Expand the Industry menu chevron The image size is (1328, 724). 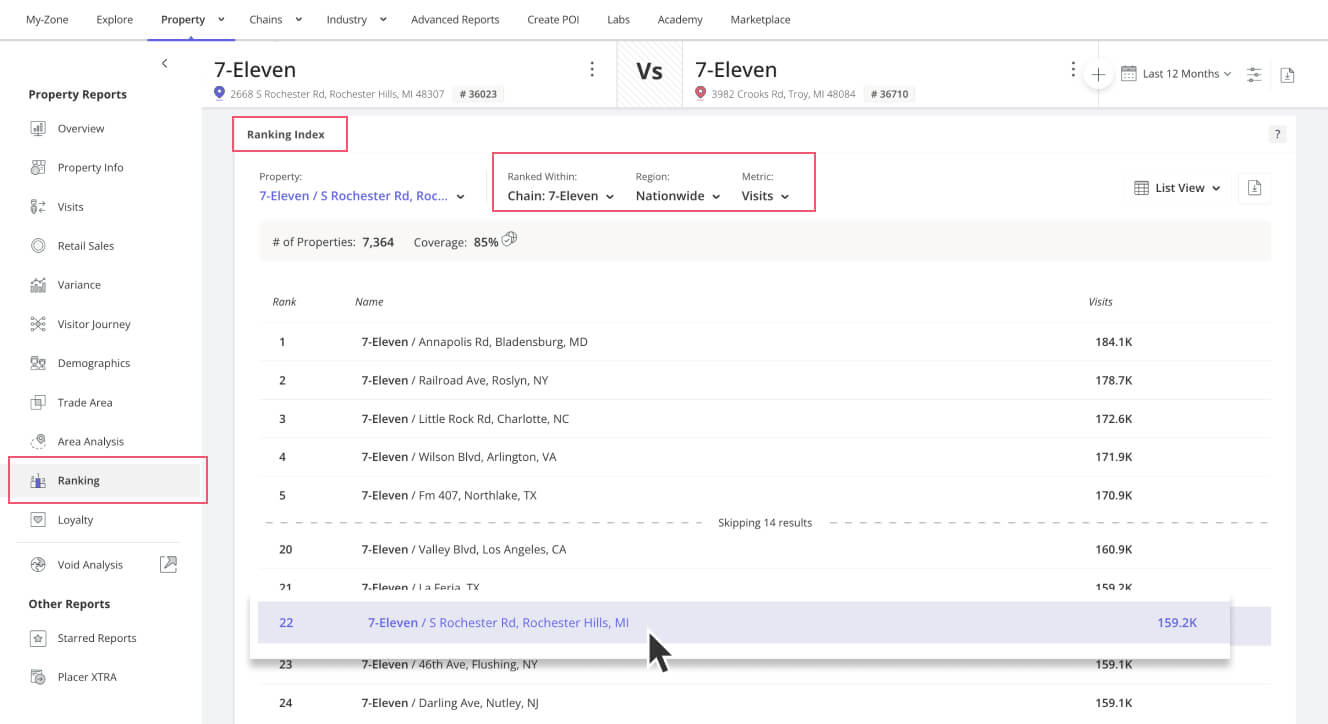383,19
